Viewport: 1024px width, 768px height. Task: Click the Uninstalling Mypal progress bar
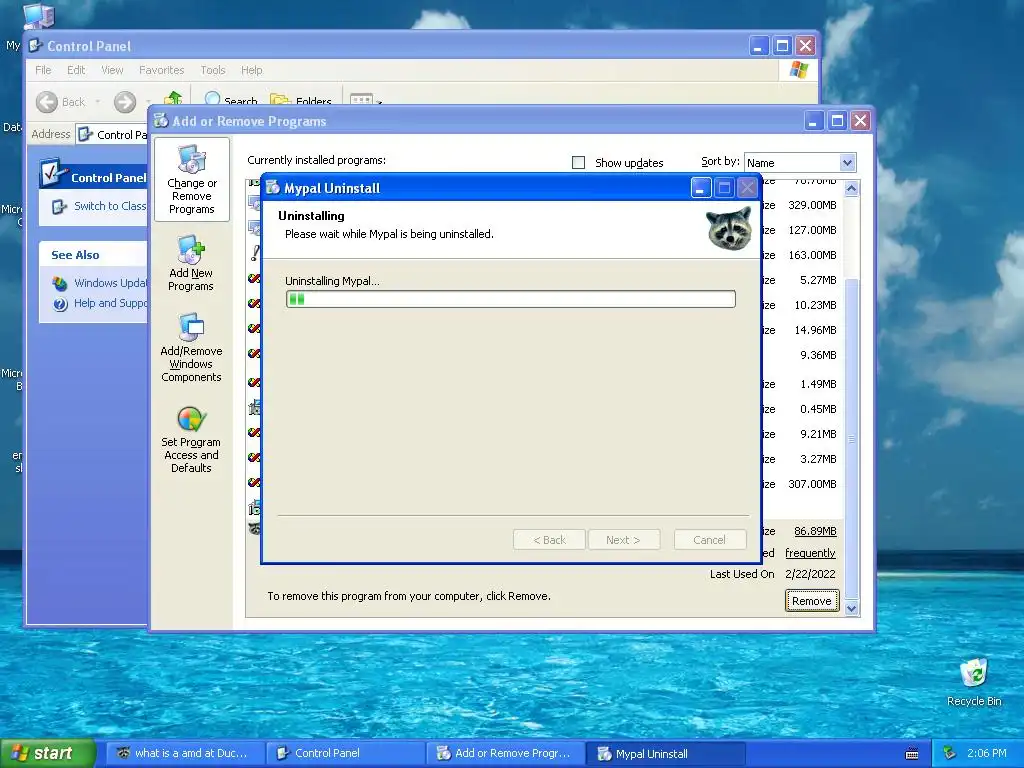point(511,299)
